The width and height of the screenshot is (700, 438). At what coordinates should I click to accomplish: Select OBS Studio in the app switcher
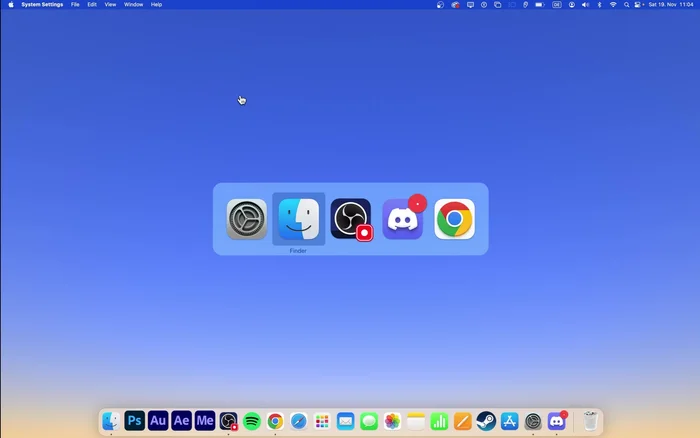click(351, 219)
